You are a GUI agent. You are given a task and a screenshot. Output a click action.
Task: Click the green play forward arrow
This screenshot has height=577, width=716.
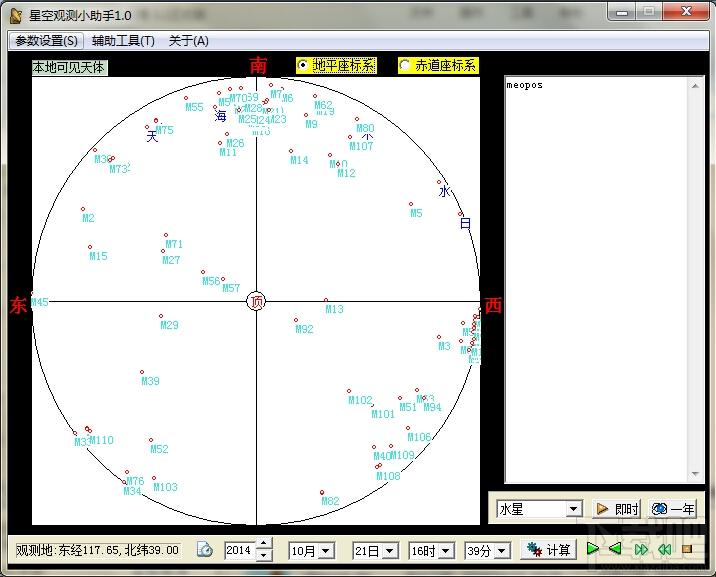(592, 549)
